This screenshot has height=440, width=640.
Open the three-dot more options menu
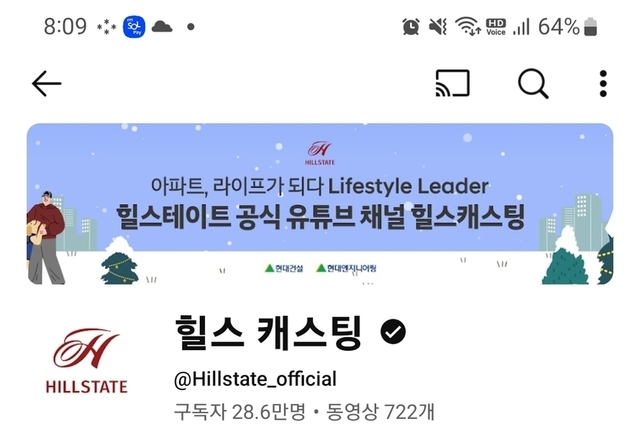tap(603, 84)
